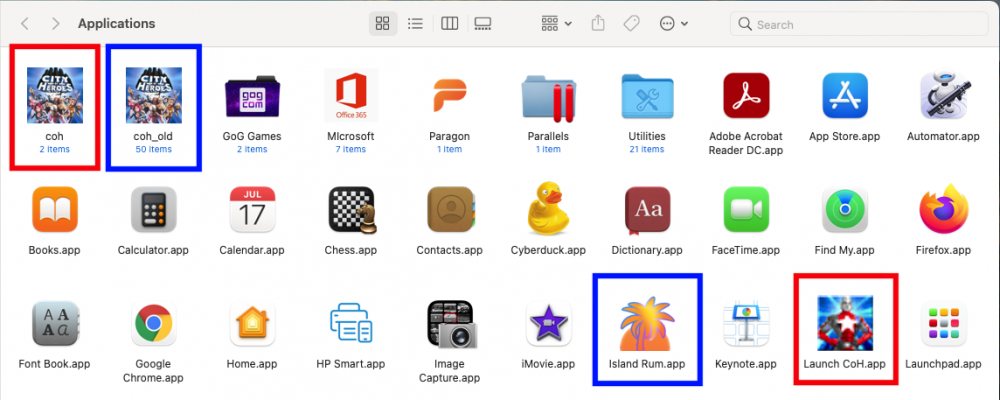Go back with the back arrow
The height and width of the screenshot is (400, 1000).
click(x=24, y=23)
